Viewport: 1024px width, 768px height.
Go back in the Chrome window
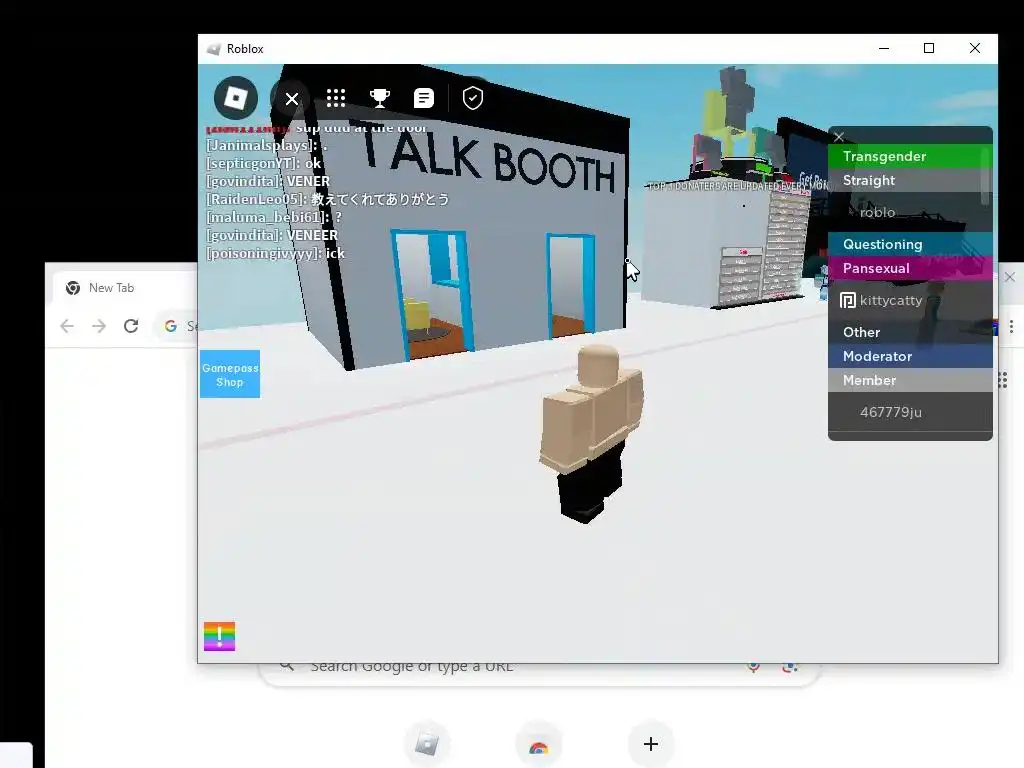(67, 326)
